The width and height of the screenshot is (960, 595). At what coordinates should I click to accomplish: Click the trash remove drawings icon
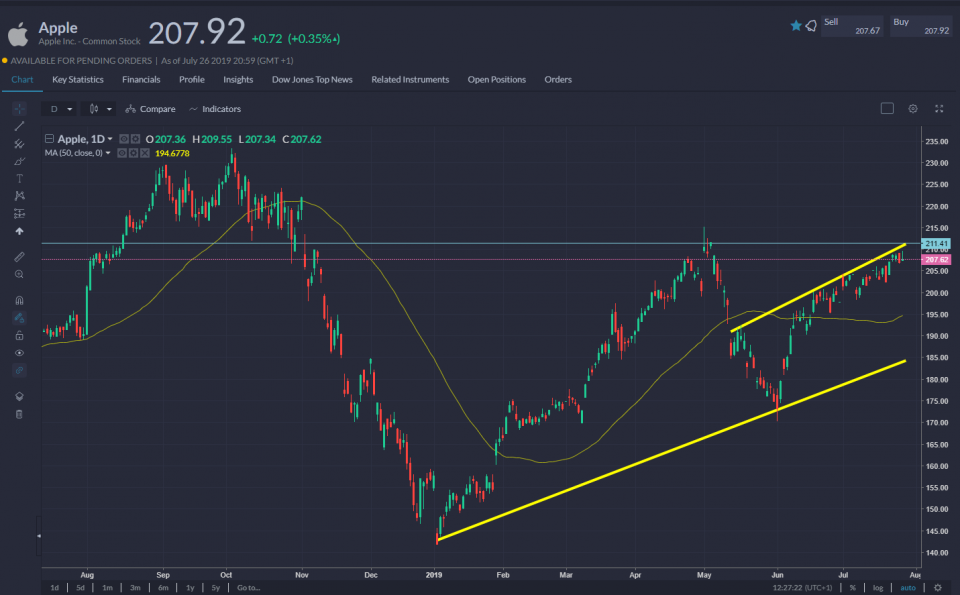[x=19, y=413]
